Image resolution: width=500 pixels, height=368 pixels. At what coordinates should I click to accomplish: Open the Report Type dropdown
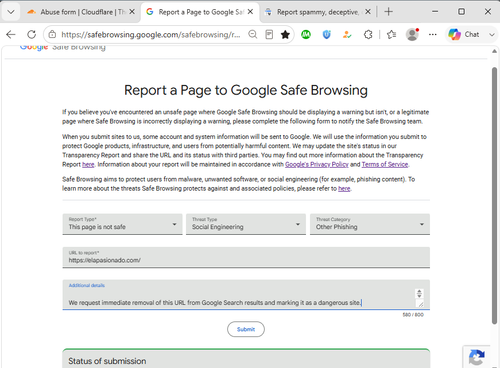[122, 224]
